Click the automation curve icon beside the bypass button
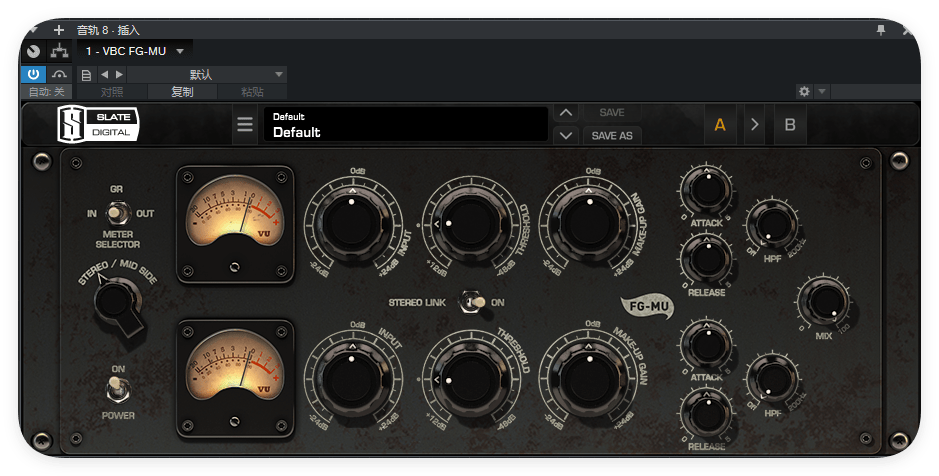 click(x=59, y=74)
